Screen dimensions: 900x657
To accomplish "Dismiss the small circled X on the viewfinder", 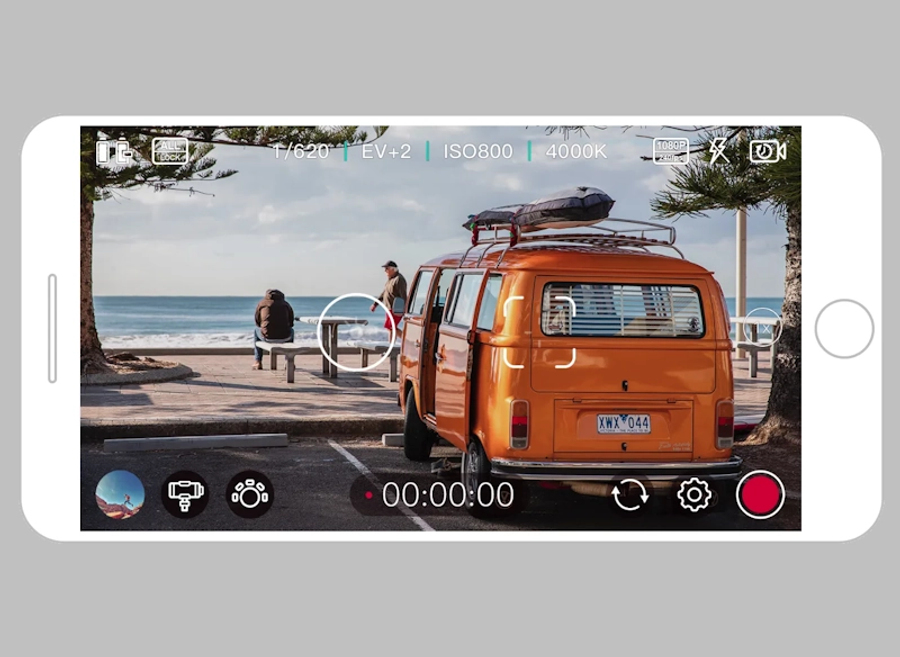I will (763, 329).
